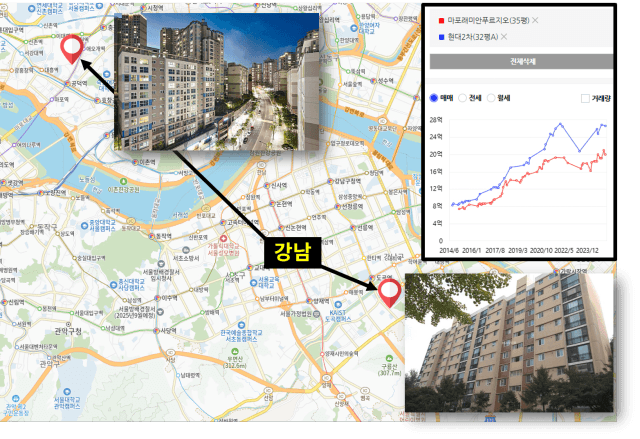Image resolution: width=640 pixels, height=439 pixels.
Task: Select the 전세 radio option
Action: 462,98
